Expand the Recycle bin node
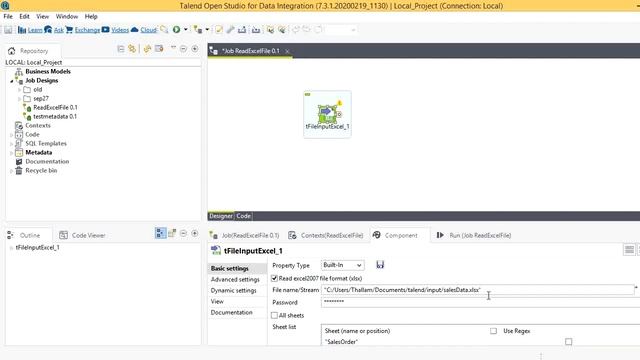640x360 pixels. (11, 171)
